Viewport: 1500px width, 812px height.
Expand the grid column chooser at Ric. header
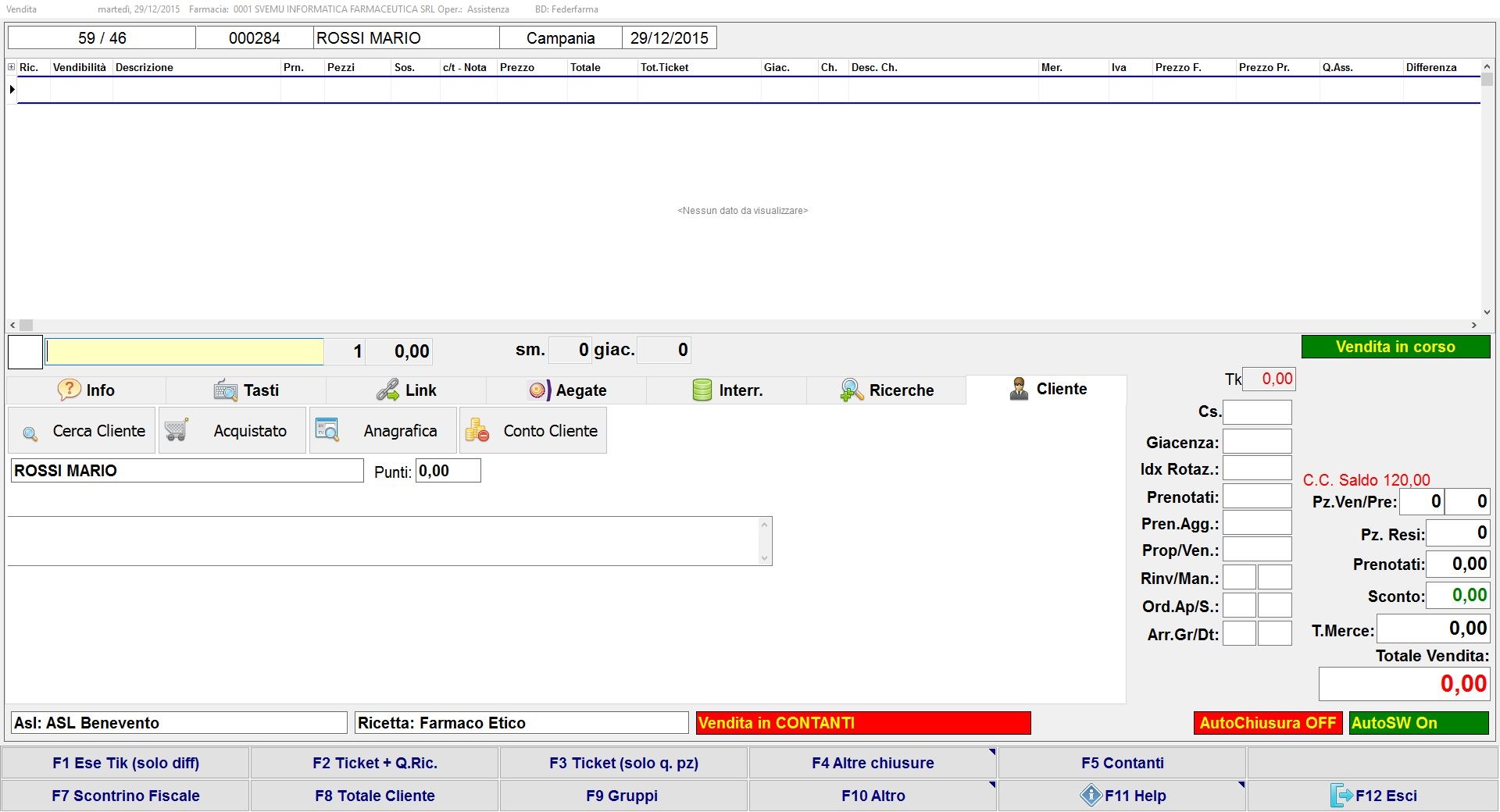[x=12, y=67]
